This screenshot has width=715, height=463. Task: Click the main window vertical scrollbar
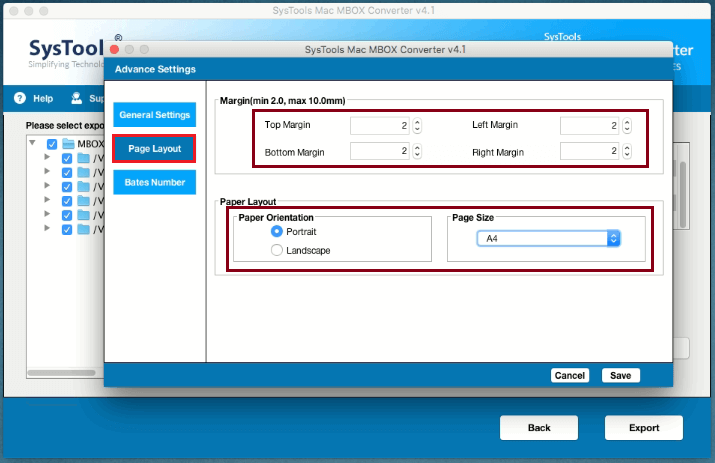point(683,194)
